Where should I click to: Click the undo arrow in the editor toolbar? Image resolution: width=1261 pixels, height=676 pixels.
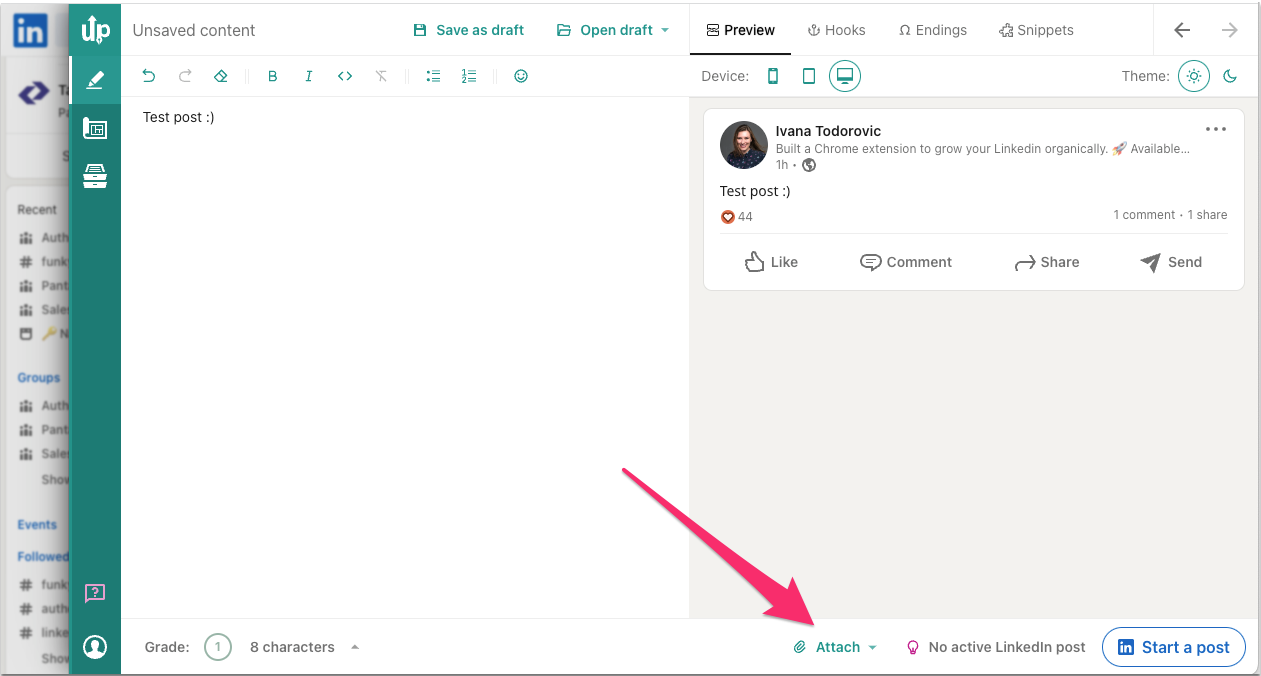tap(149, 75)
